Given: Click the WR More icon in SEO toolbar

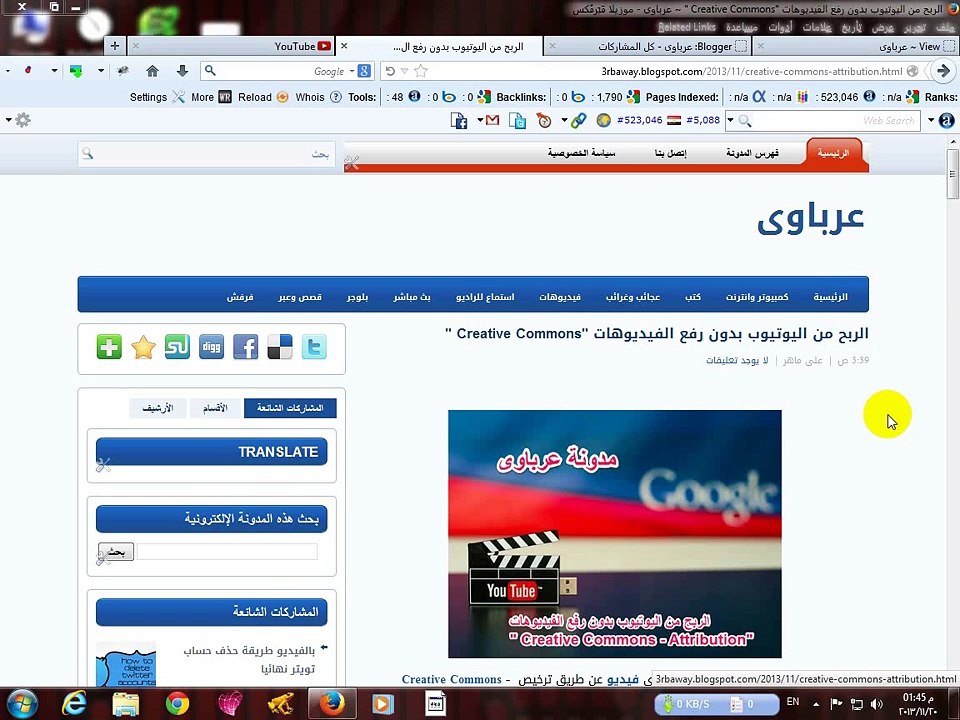Looking at the screenshot, I should (225, 97).
